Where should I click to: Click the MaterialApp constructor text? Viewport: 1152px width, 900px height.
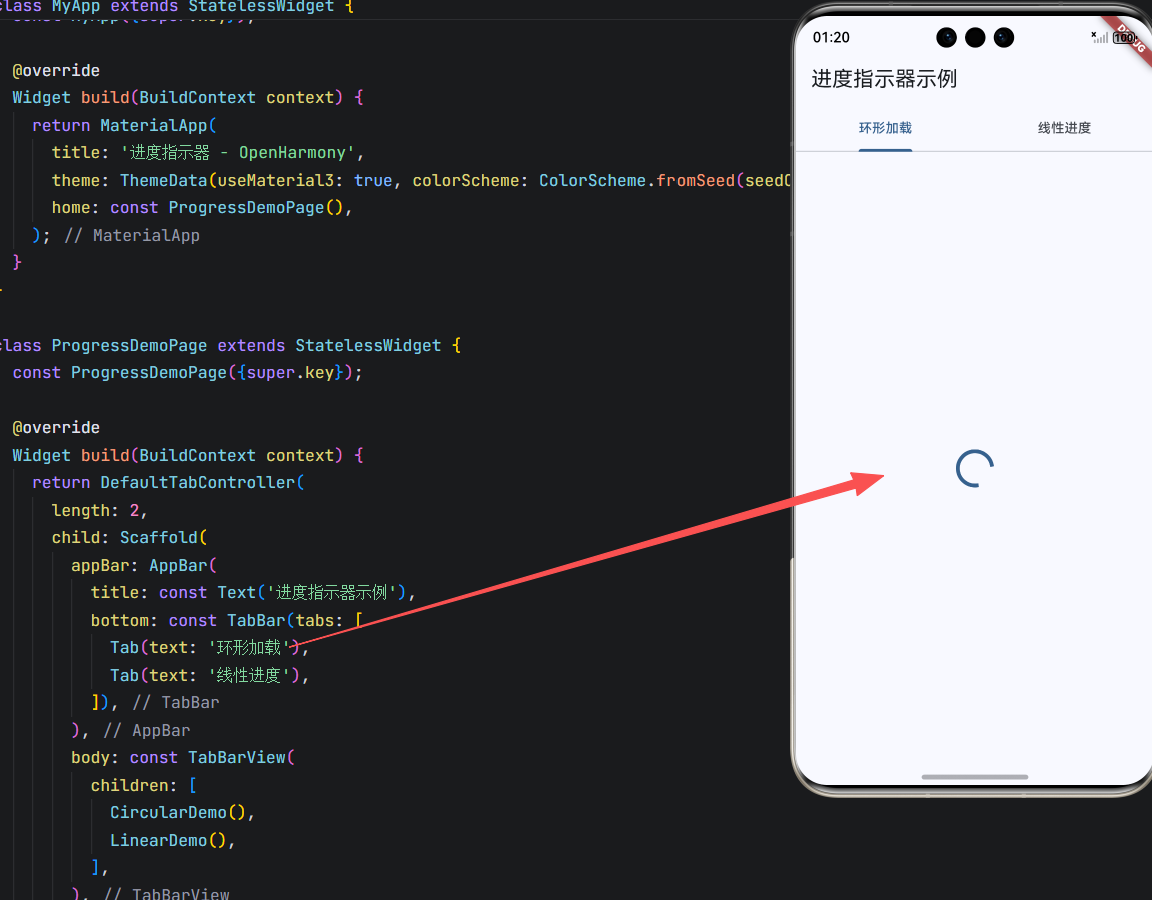(x=154, y=126)
